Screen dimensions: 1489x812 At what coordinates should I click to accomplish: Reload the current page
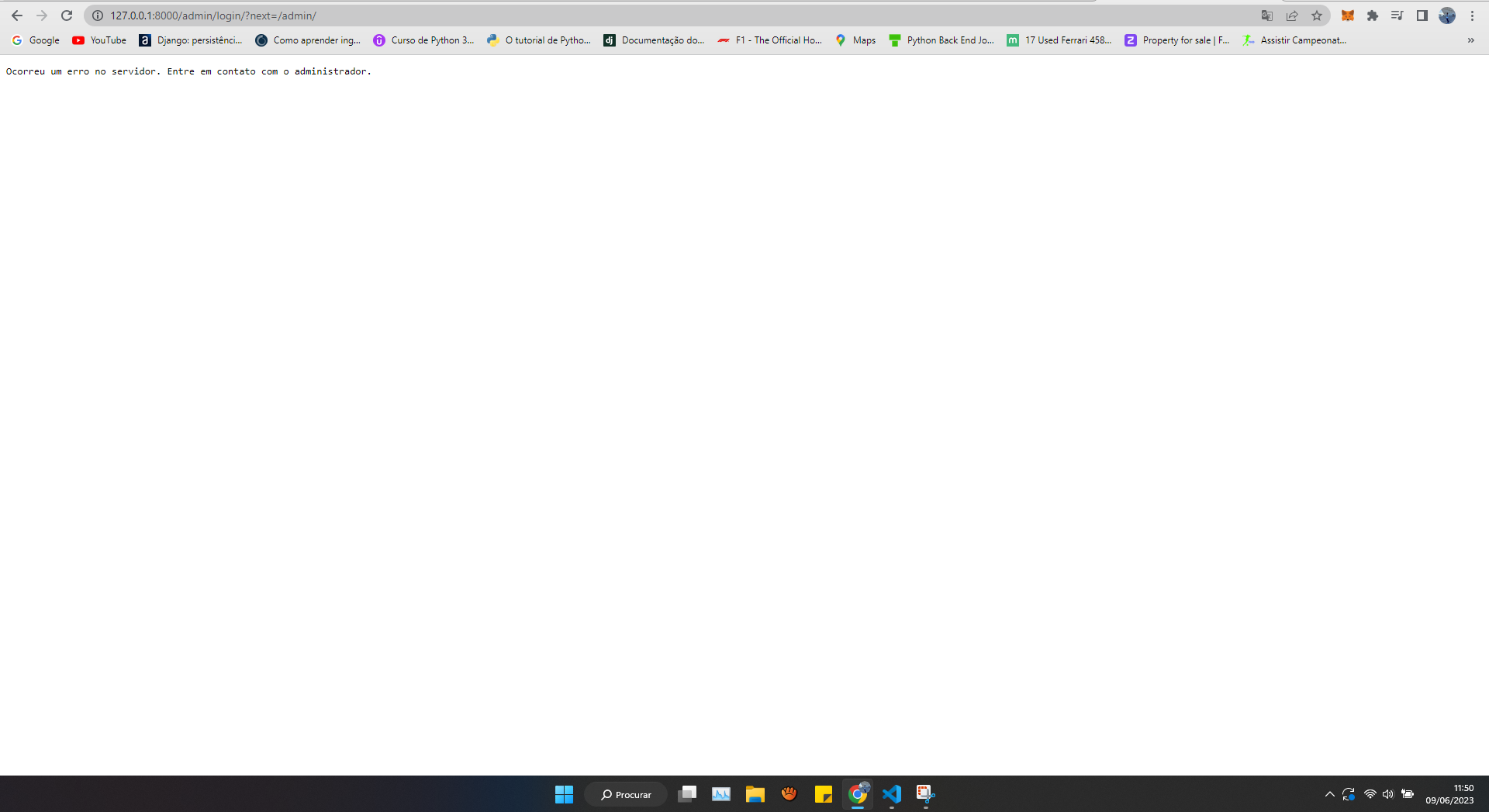[x=67, y=16]
